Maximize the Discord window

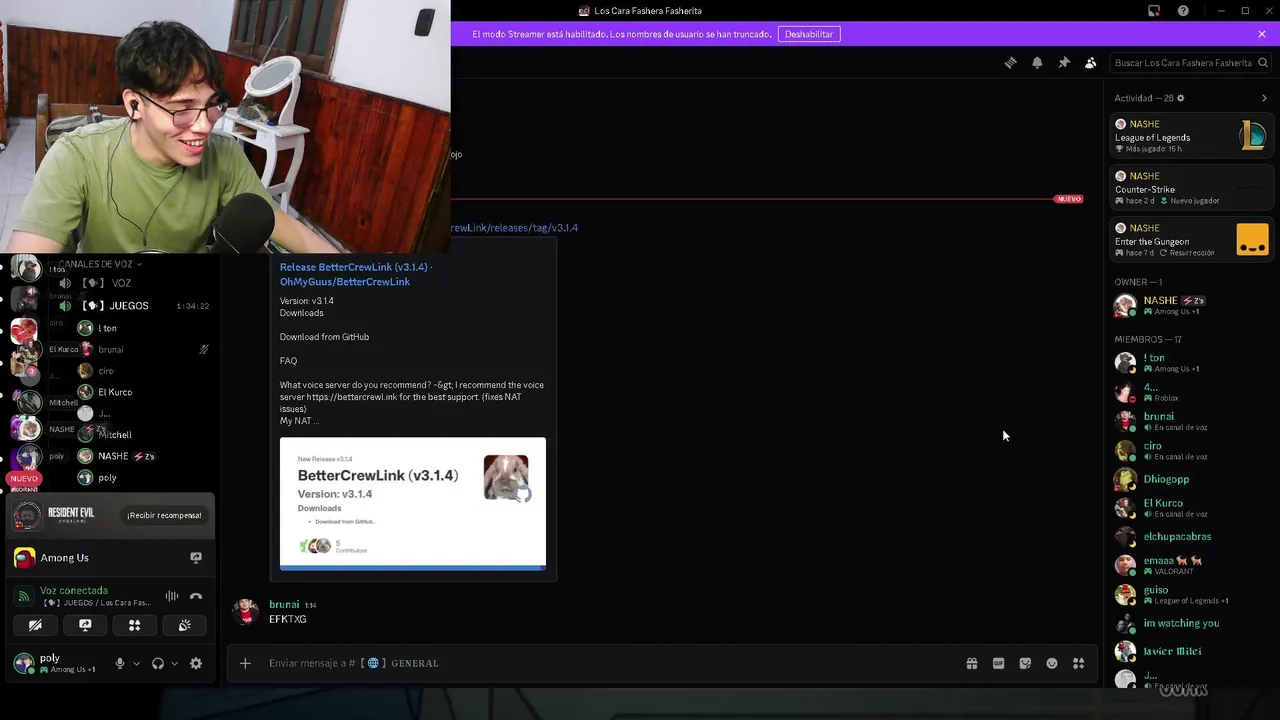pos(1245,11)
